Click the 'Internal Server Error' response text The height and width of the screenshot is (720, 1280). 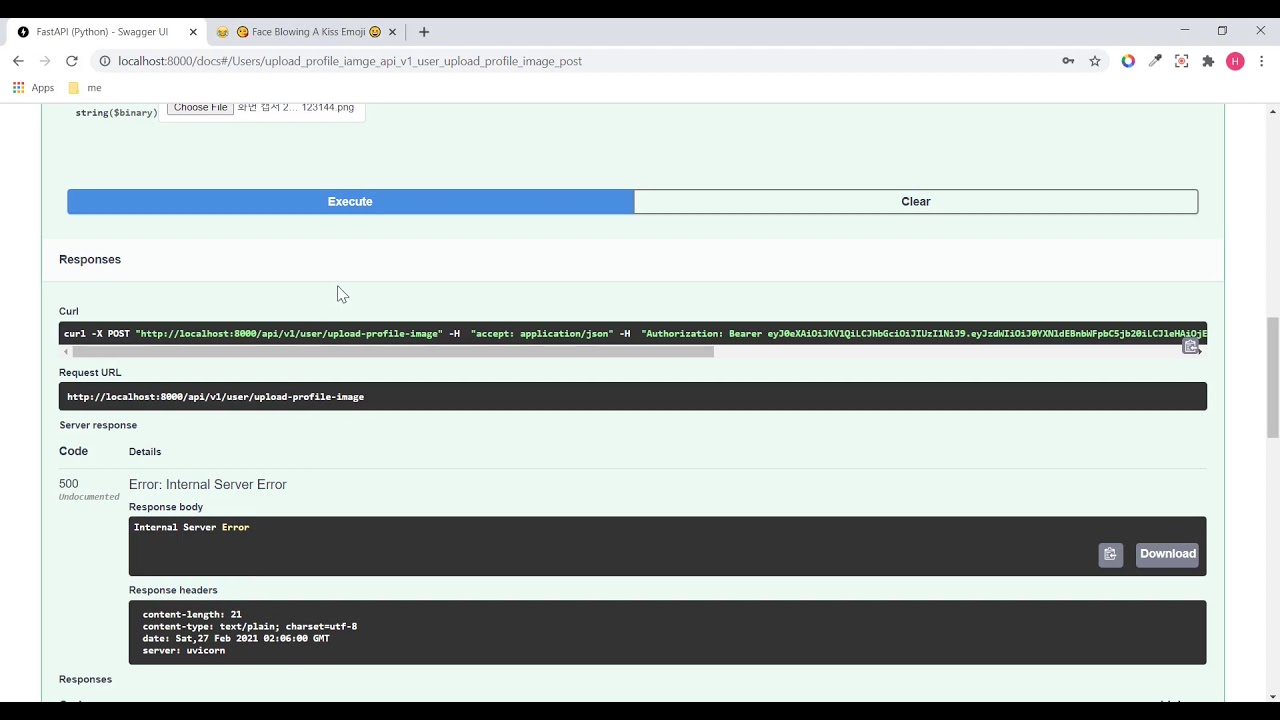tap(192, 527)
